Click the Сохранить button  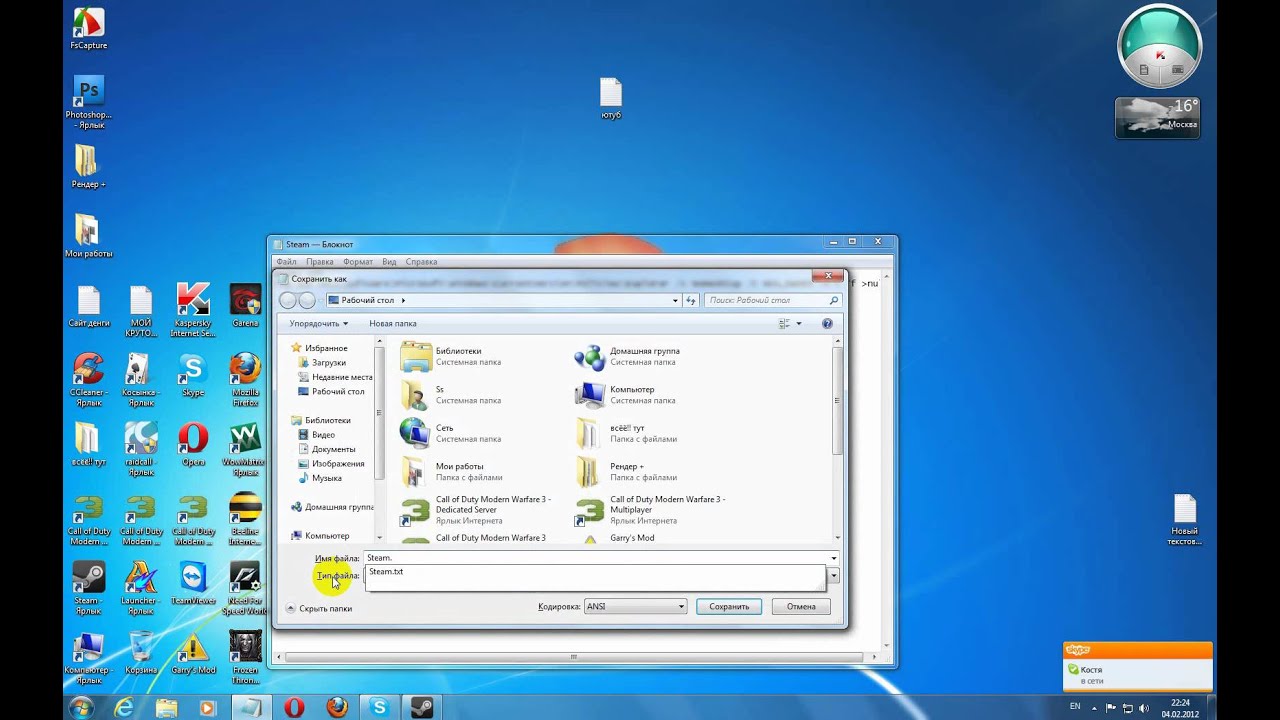click(729, 607)
